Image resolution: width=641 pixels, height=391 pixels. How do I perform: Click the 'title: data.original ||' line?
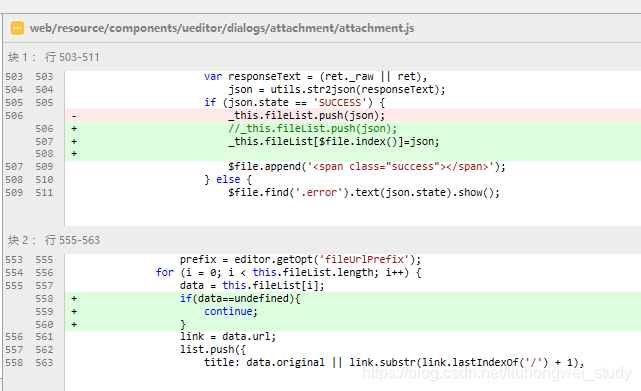click(394, 363)
